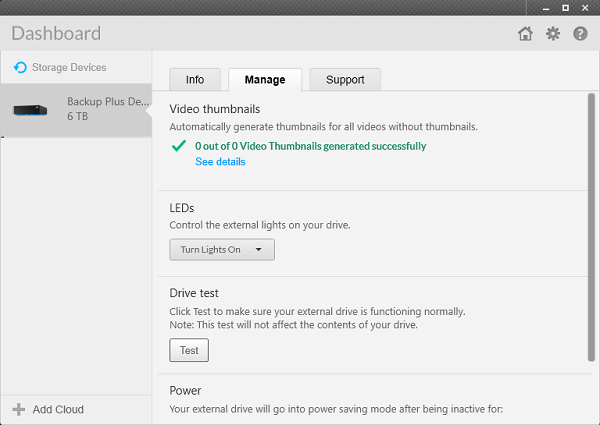Switch to the Support tab

click(x=345, y=80)
